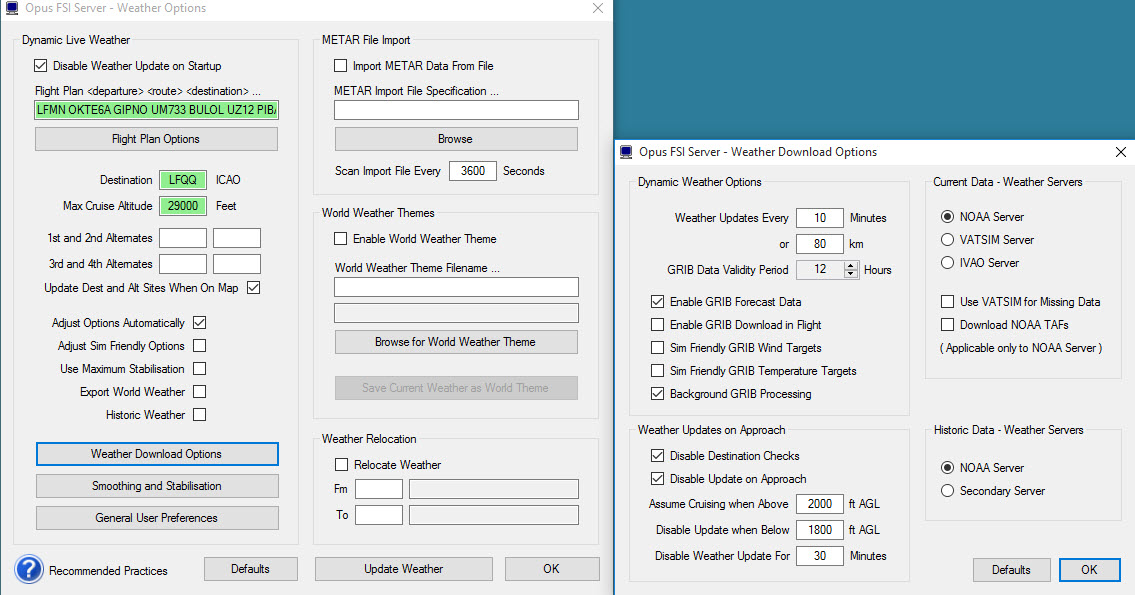The height and width of the screenshot is (595, 1135).
Task: Enable Download NOAA TAFs
Action: click(x=947, y=325)
